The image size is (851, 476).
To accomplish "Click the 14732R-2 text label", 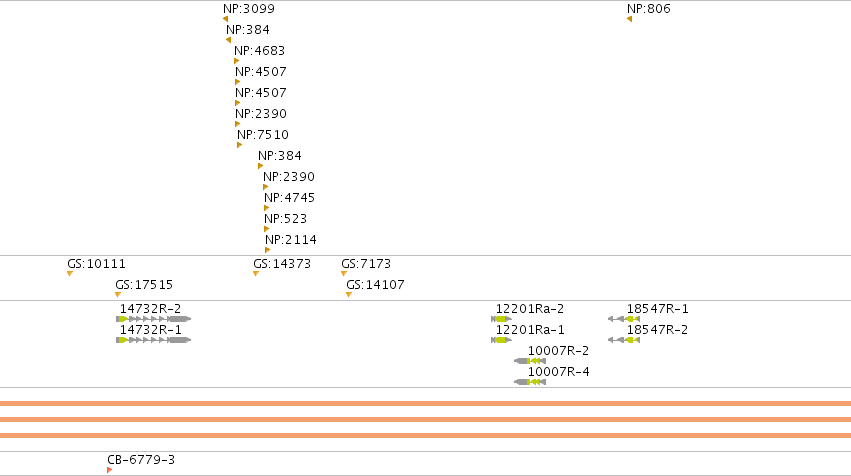I will (x=150, y=309).
